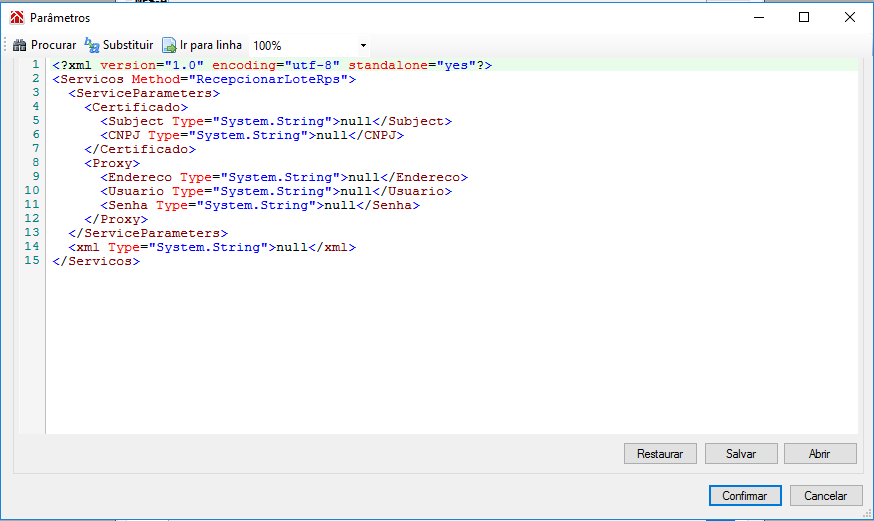
Task: Click the Cancelar button
Action: (x=826, y=495)
